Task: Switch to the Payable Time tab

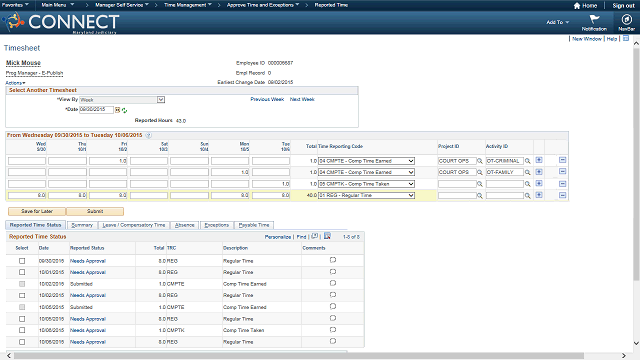Action: pos(254,225)
